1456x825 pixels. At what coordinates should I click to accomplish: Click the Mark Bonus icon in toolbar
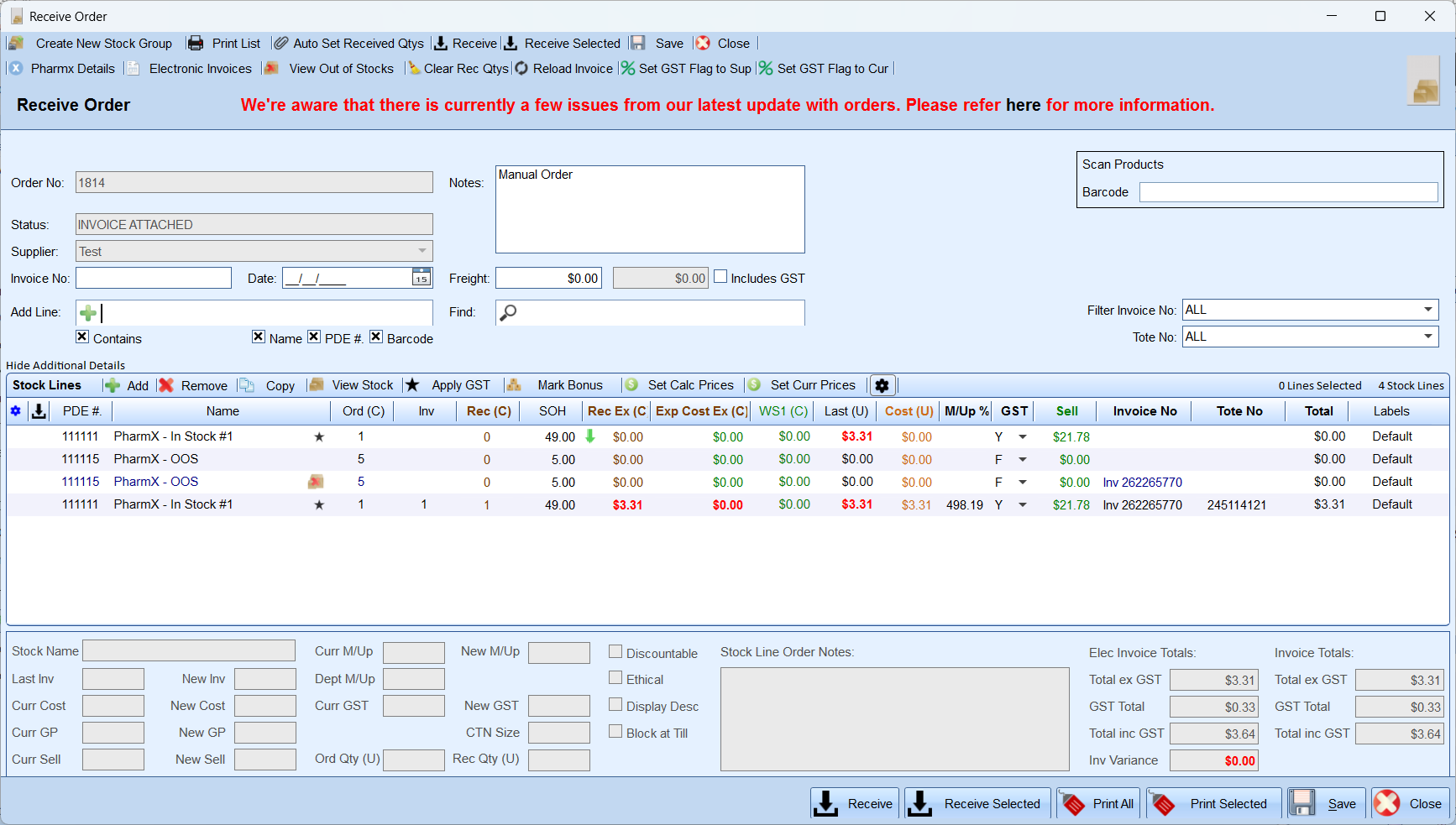coord(514,385)
